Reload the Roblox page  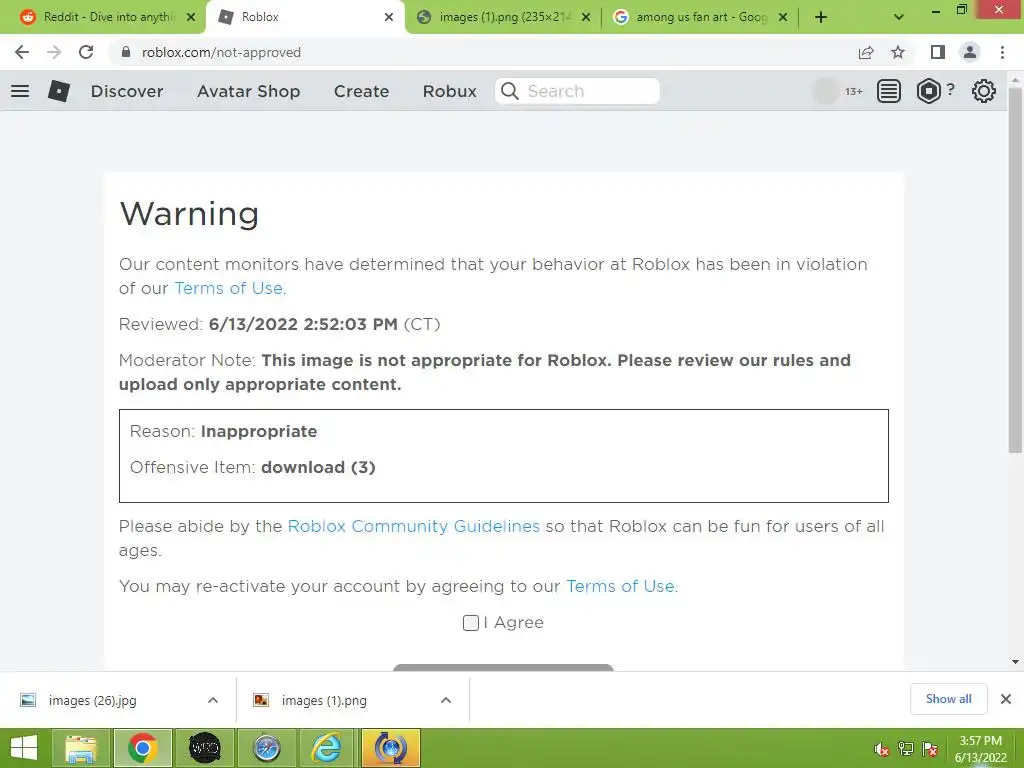(x=86, y=52)
